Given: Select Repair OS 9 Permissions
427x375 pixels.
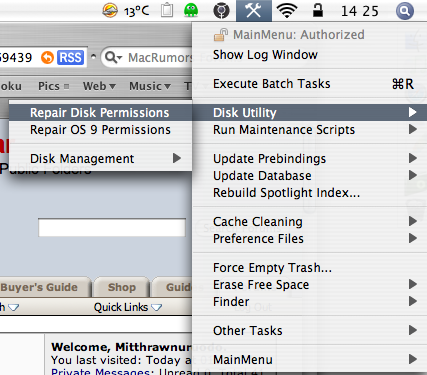Looking at the screenshot, I should 100,130.
